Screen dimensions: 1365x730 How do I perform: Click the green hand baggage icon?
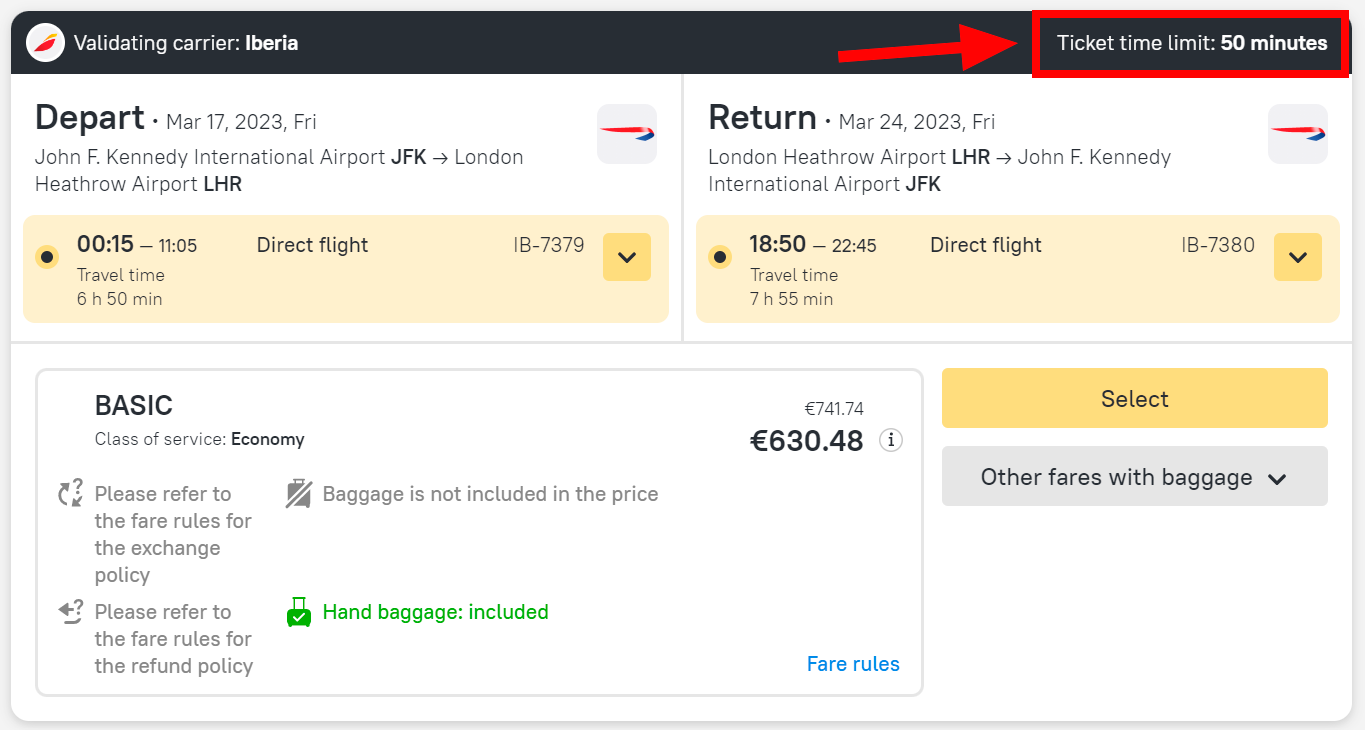[x=299, y=612]
